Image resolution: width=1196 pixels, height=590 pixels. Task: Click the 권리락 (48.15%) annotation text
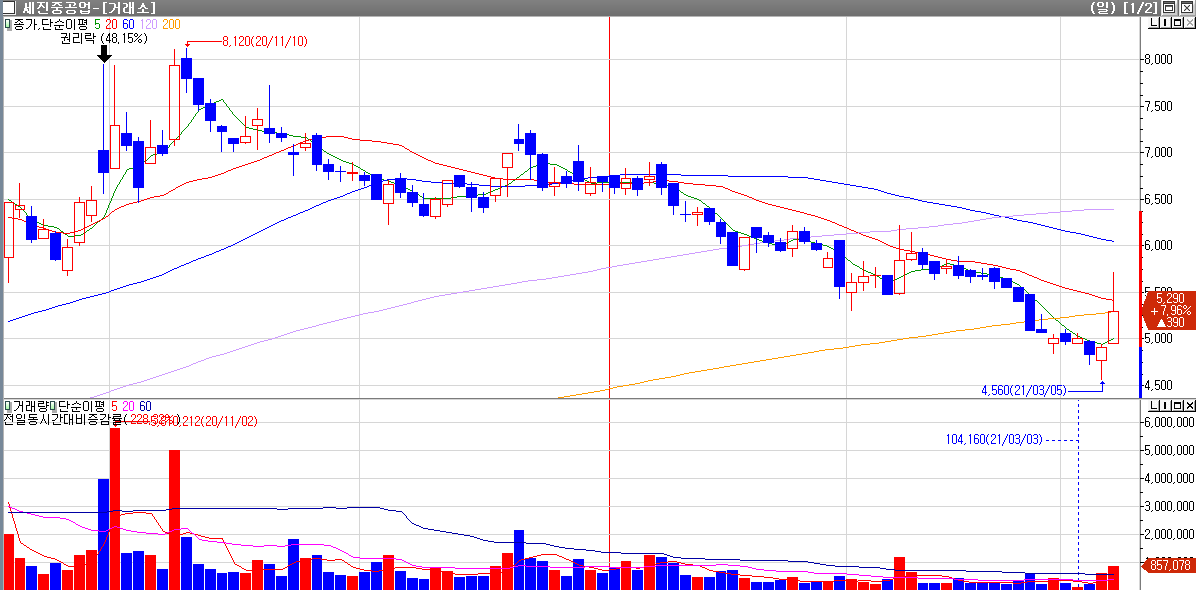click(x=104, y=38)
